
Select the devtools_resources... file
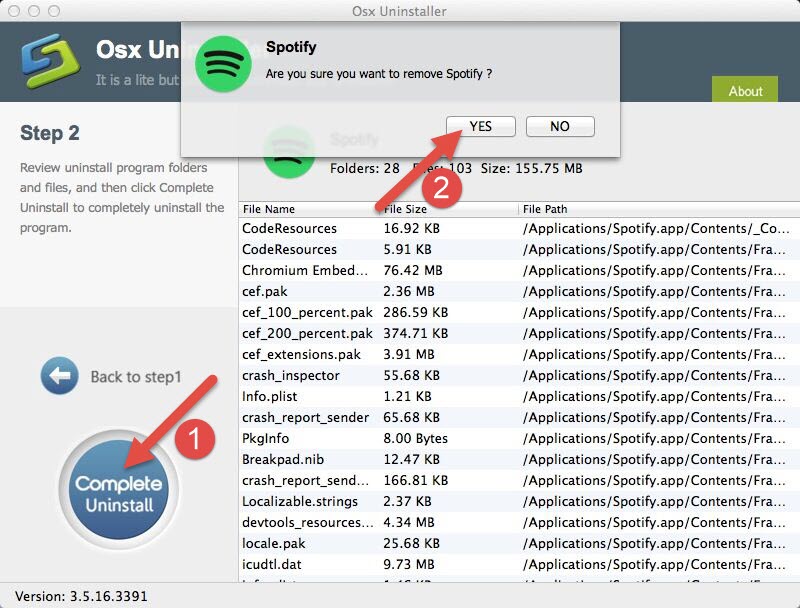point(519,522)
